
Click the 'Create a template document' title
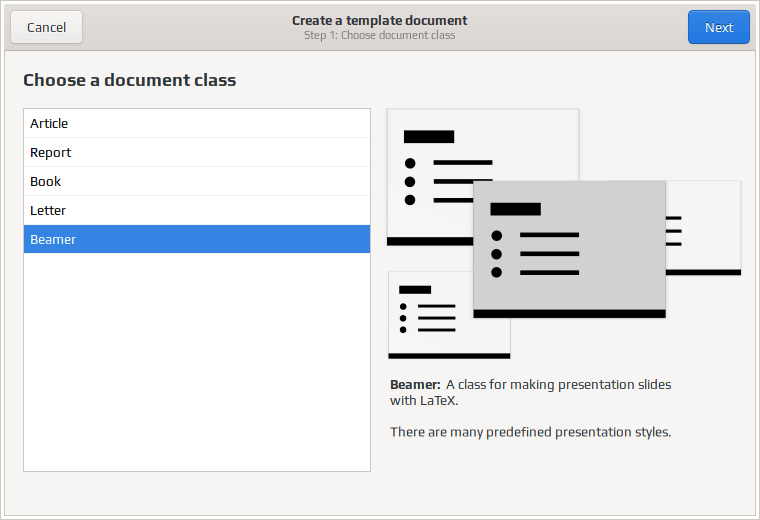pos(380,20)
